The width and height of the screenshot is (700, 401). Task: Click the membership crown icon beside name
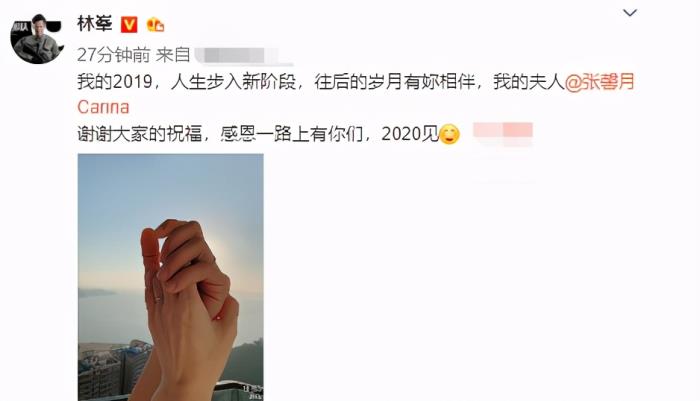point(155,25)
